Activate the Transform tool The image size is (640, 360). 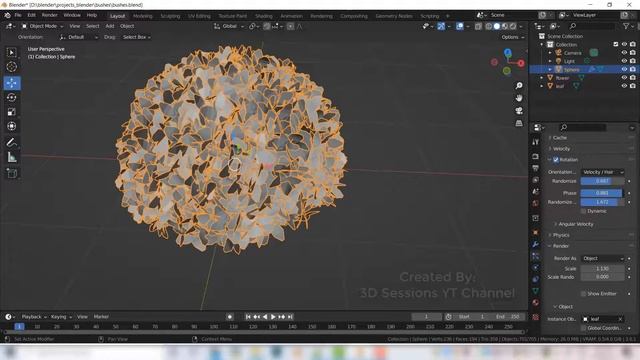pyautogui.click(x=11, y=126)
